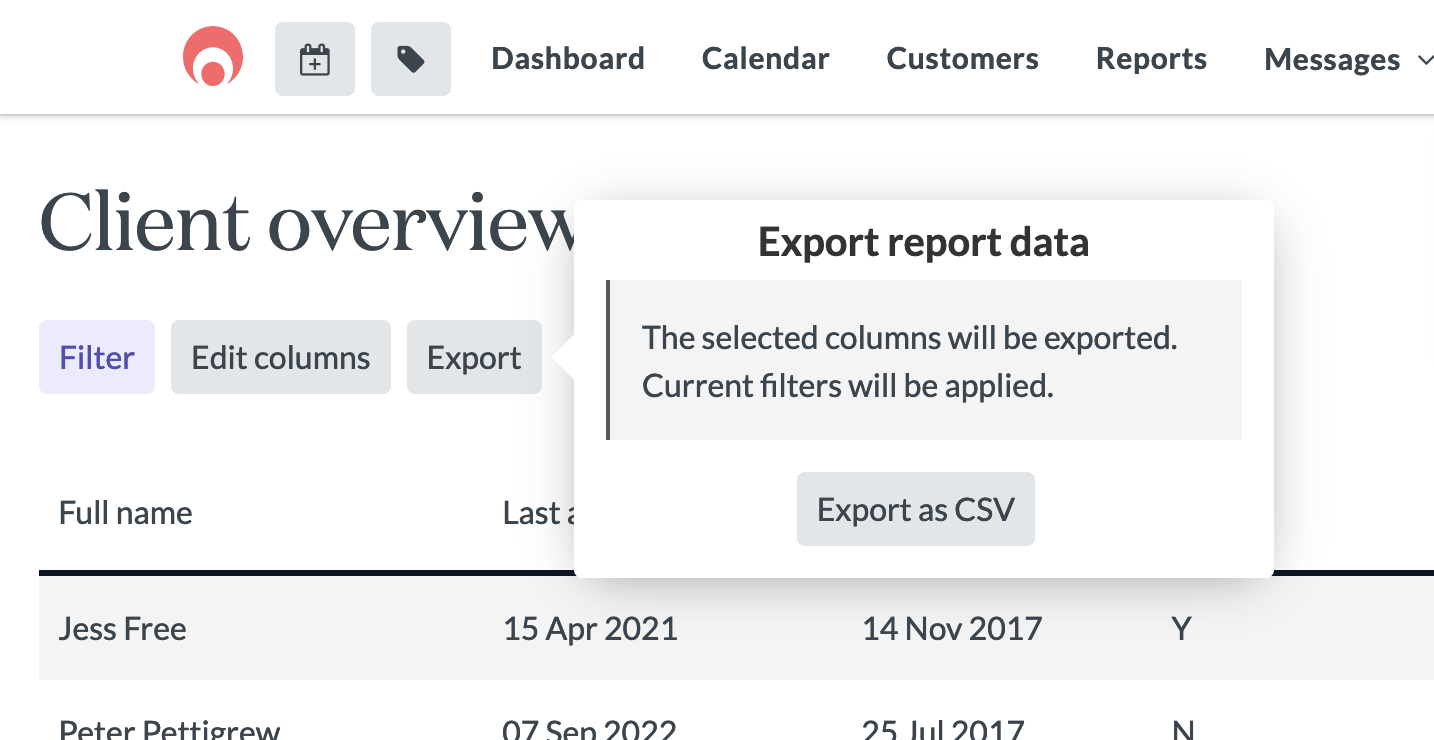The height and width of the screenshot is (740, 1434).
Task: Select the Jess Free row name
Action: pos(123,629)
